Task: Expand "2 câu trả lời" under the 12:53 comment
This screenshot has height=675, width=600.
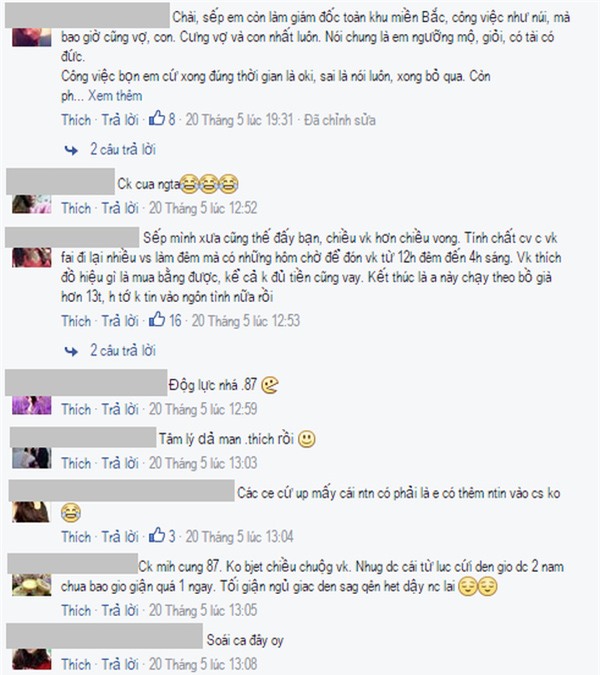Action: pos(123,350)
